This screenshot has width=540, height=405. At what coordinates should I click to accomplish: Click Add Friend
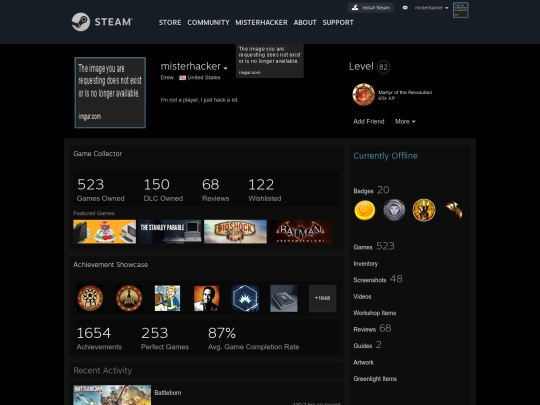369,122
